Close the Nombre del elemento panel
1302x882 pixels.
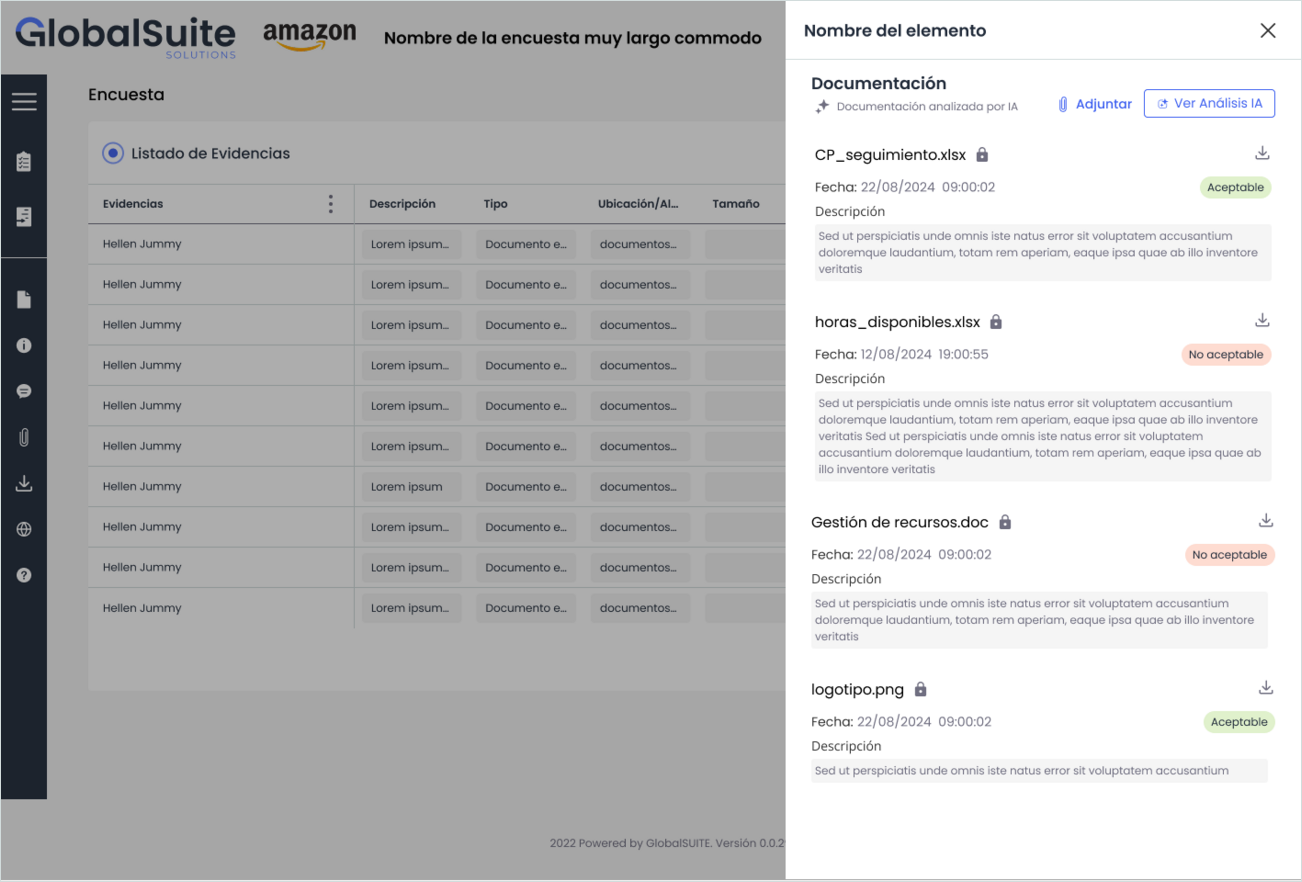click(1268, 31)
